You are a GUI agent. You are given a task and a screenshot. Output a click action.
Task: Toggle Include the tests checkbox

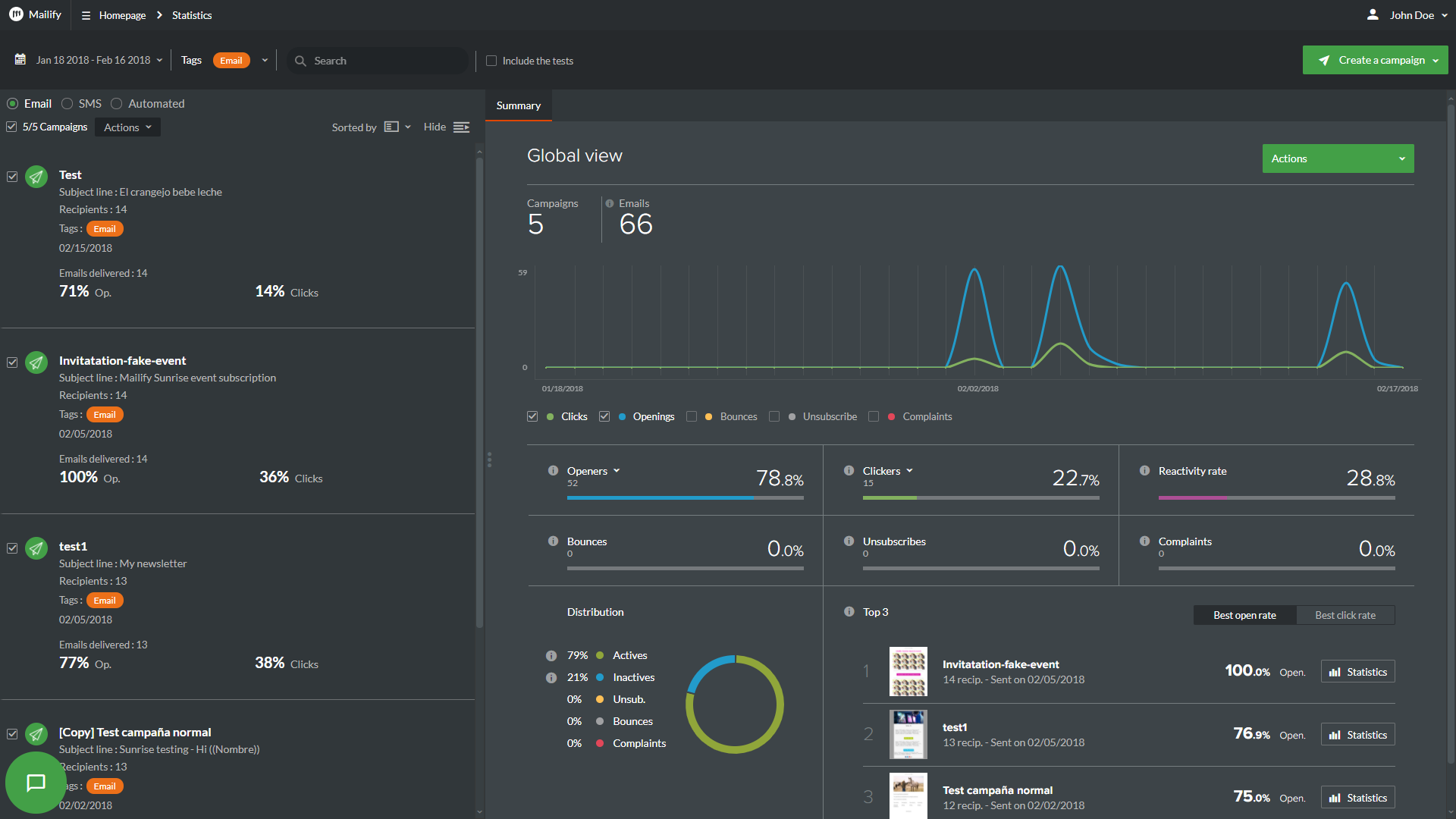click(x=491, y=61)
